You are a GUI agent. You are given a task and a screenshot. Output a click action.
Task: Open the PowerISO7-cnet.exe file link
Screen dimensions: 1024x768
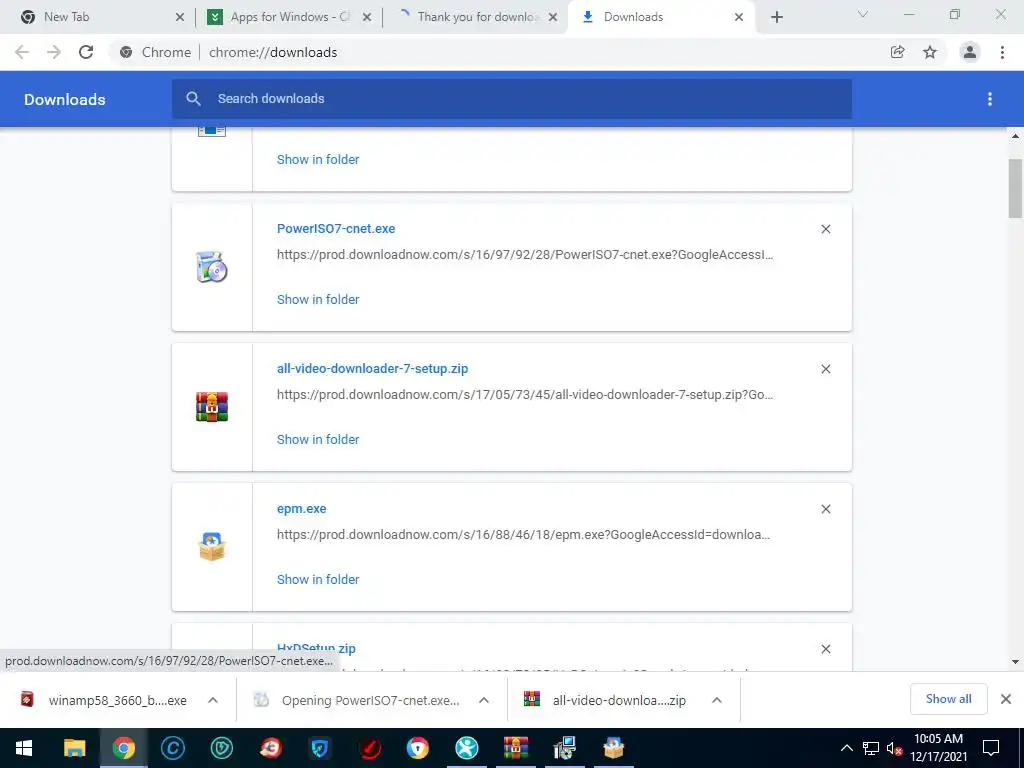pyautogui.click(x=336, y=229)
